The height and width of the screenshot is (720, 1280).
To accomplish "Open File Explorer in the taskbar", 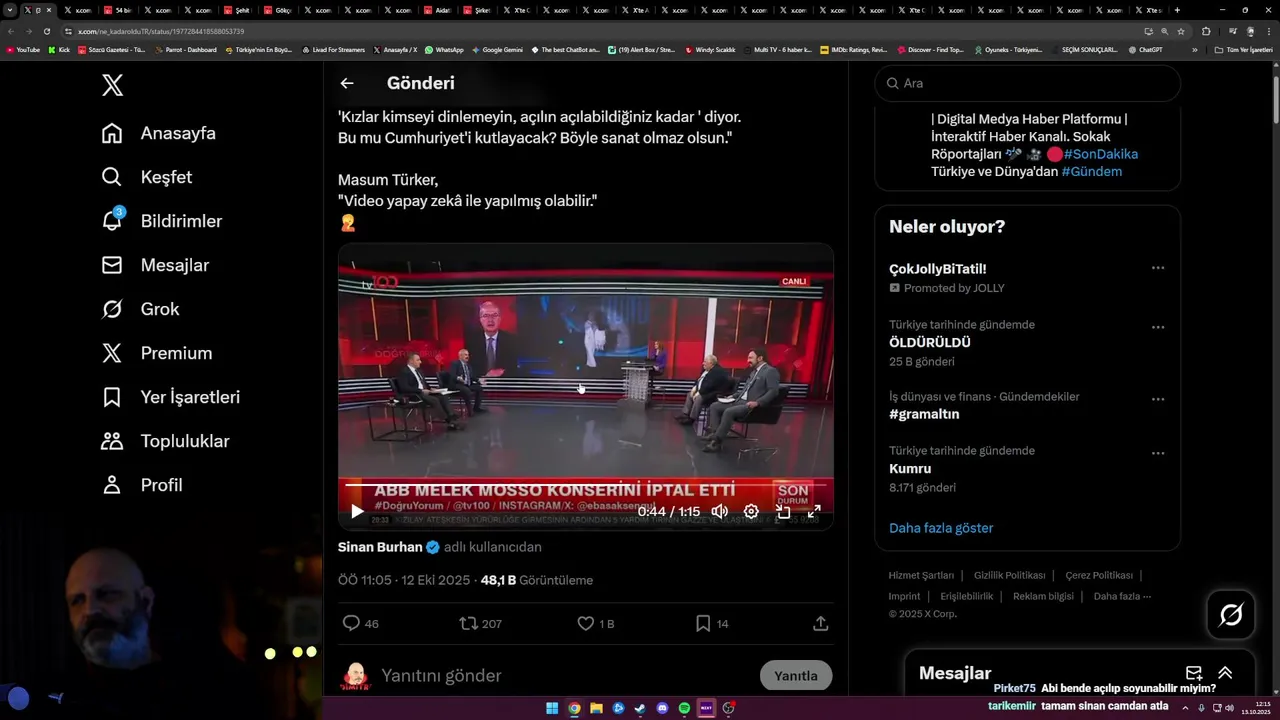I will click(596, 708).
